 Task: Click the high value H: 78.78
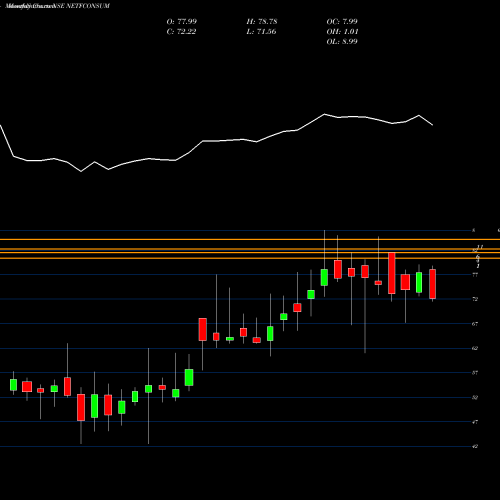click(x=262, y=22)
